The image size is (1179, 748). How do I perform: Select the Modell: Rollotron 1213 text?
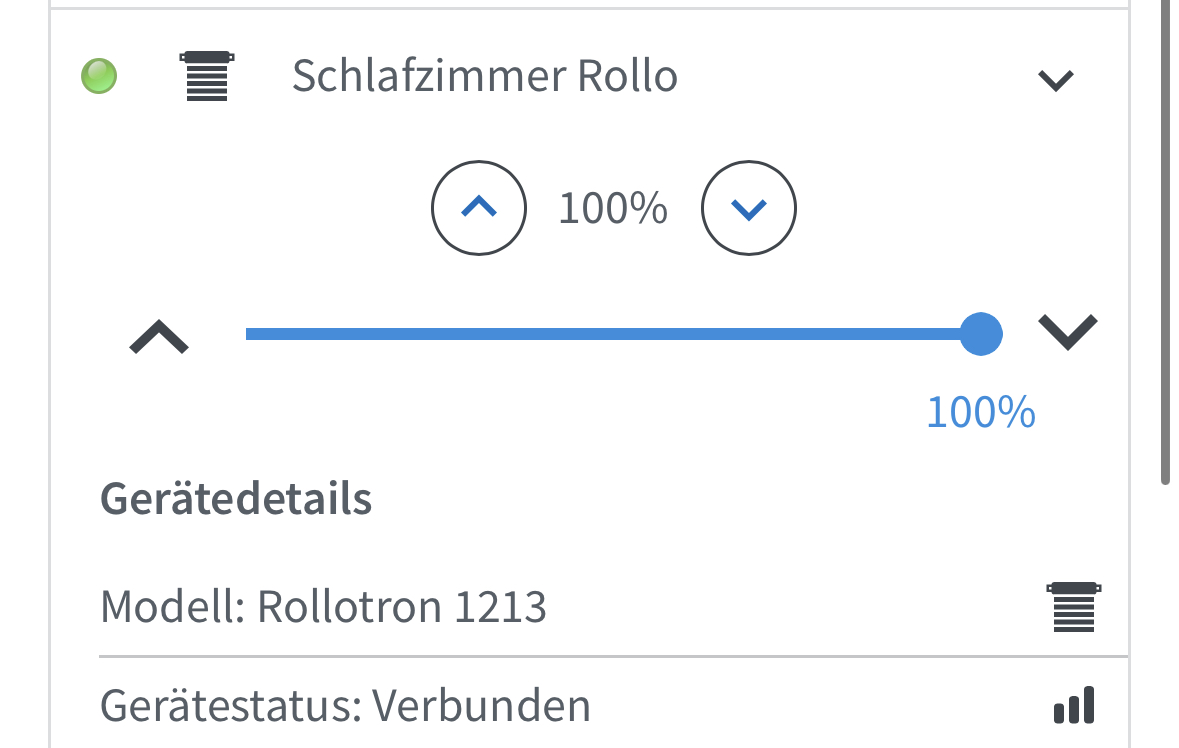click(323, 606)
